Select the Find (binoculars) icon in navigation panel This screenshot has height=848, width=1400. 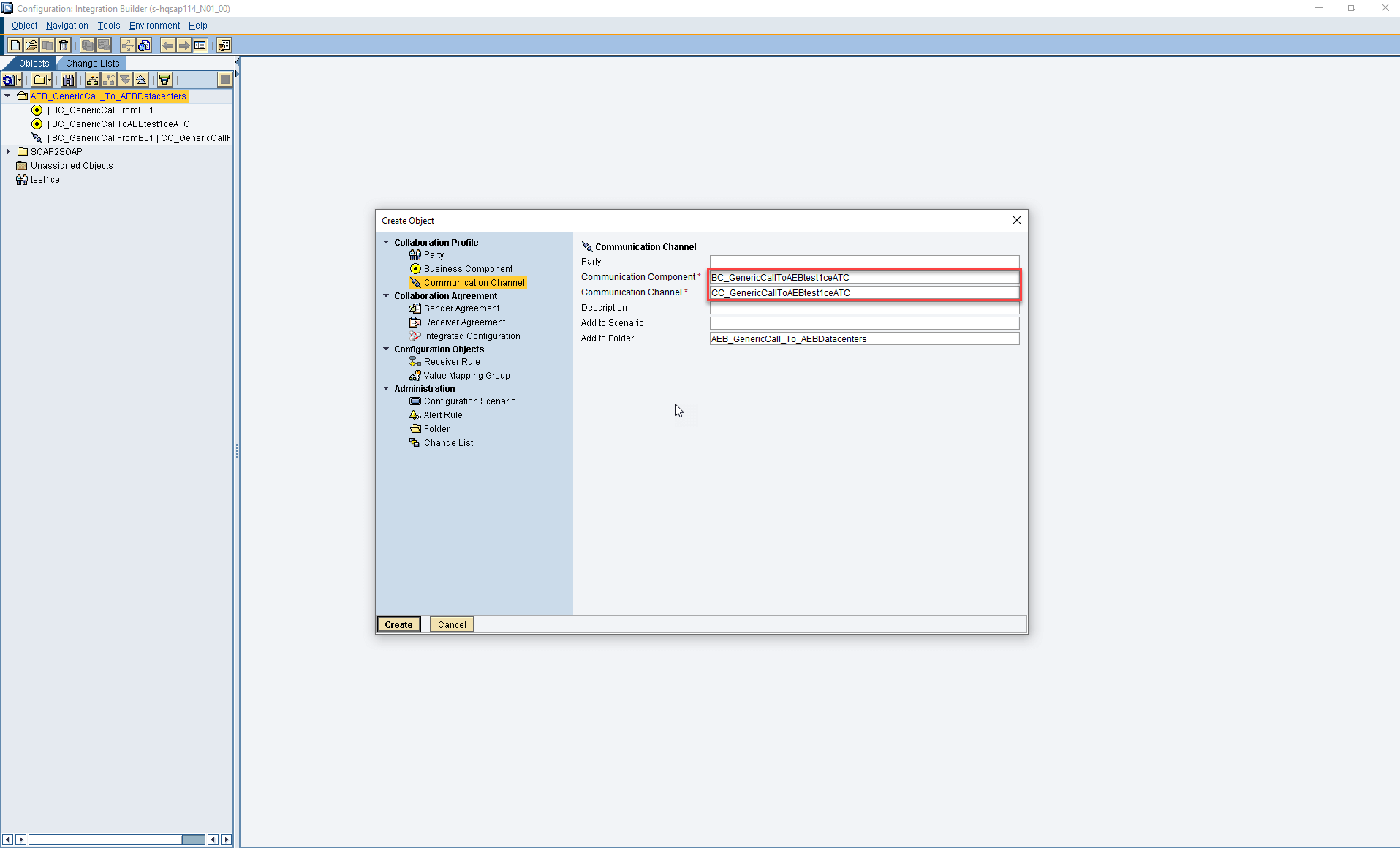click(68, 80)
